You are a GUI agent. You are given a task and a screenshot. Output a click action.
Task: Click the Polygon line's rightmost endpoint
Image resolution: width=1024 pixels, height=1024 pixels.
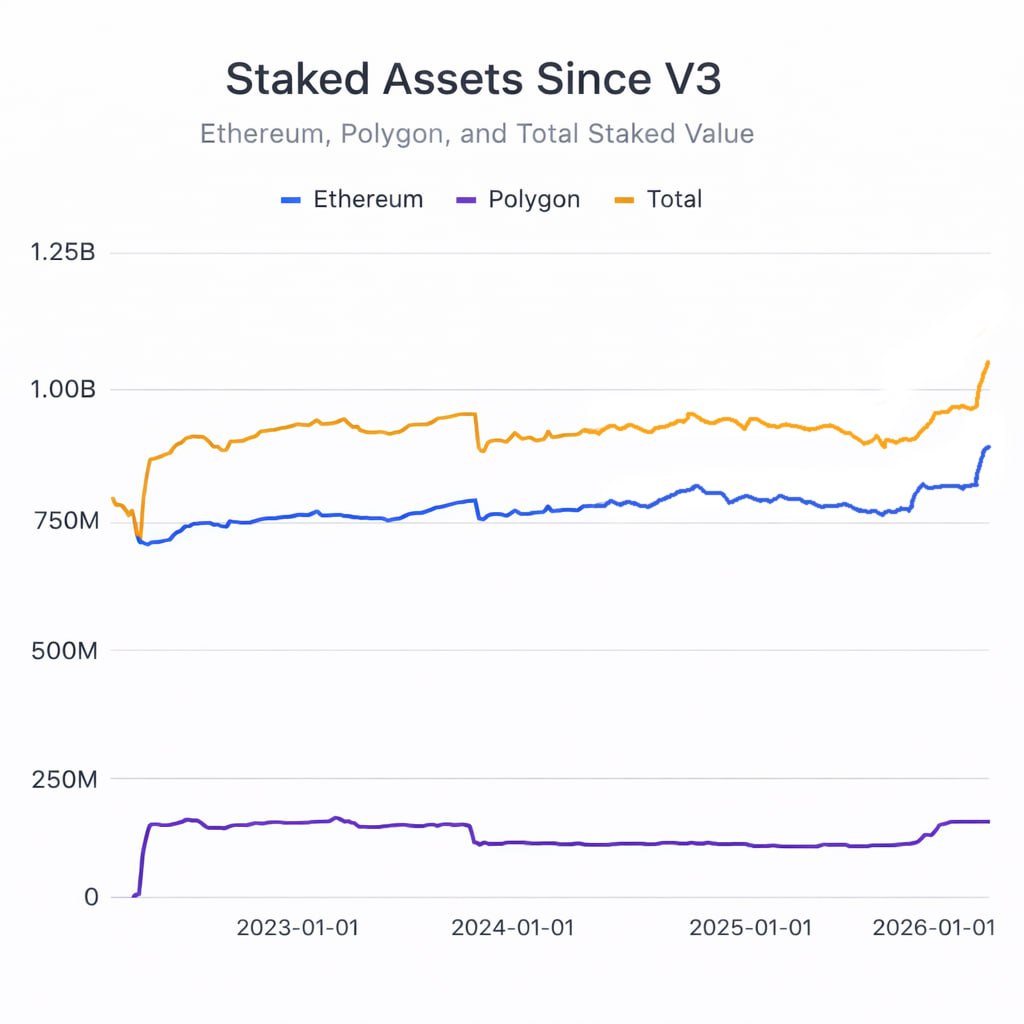tap(989, 822)
